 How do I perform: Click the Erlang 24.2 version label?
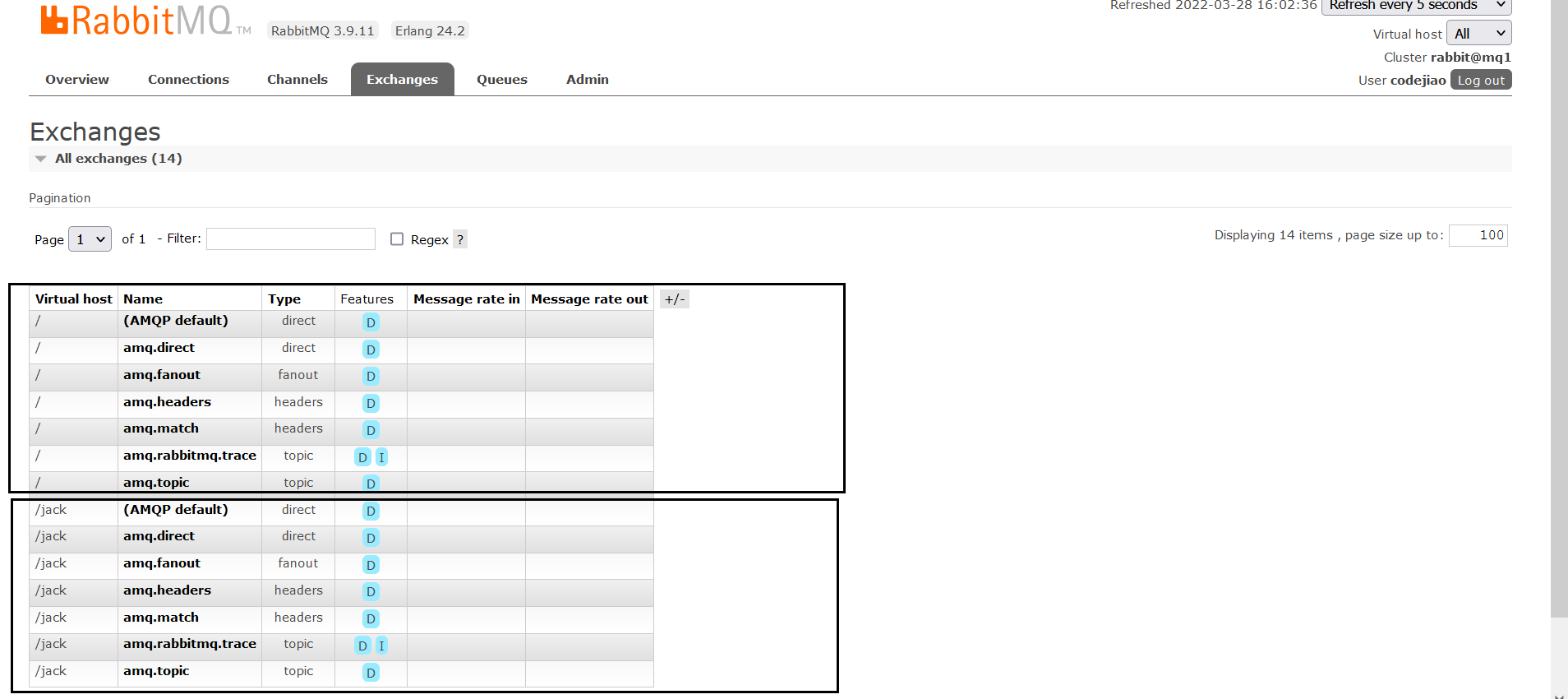(x=430, y=30)
